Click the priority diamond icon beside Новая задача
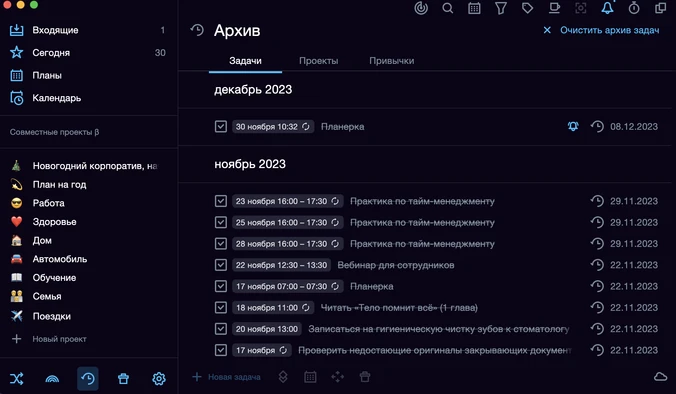The image size is (676, 394). pos(283,377)
